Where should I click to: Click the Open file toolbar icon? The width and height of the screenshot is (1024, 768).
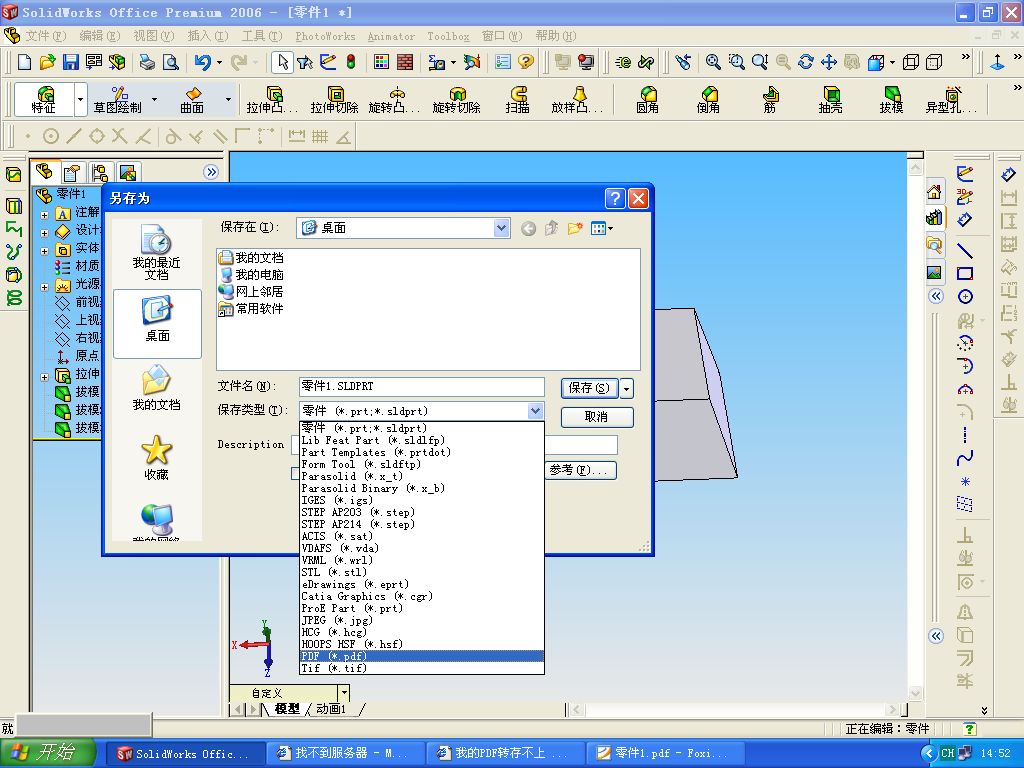point(47,62)
